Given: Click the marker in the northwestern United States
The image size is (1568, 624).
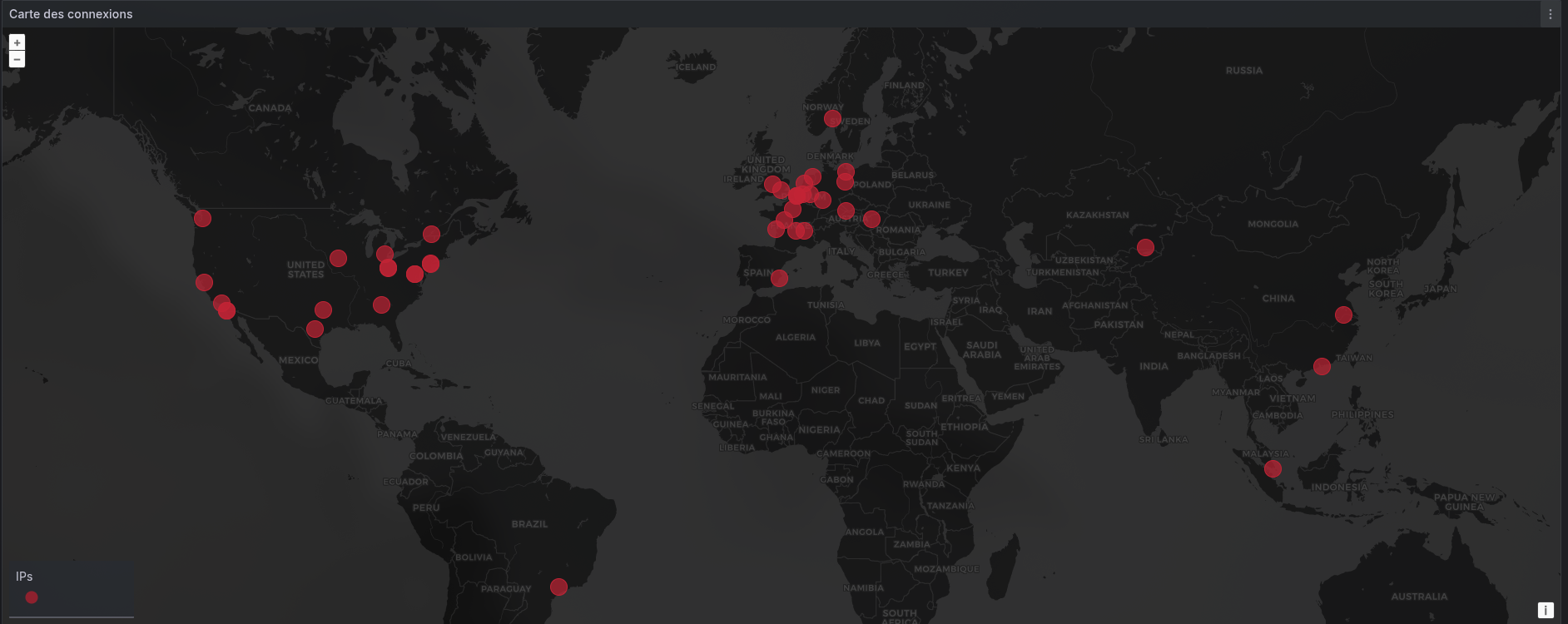Looking at the screenshot, I should tap(202, 218).
